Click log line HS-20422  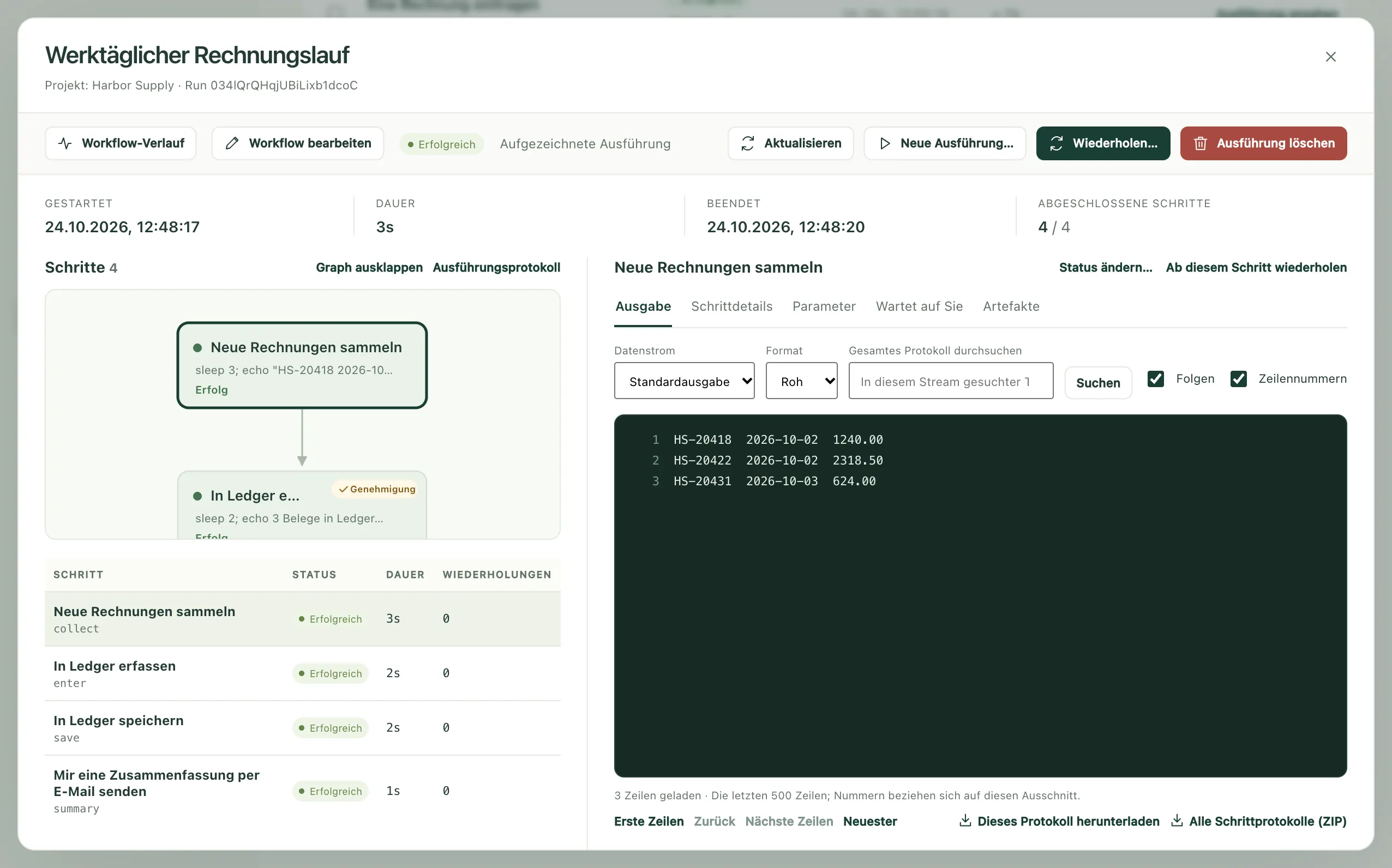(x=778, y=460)
